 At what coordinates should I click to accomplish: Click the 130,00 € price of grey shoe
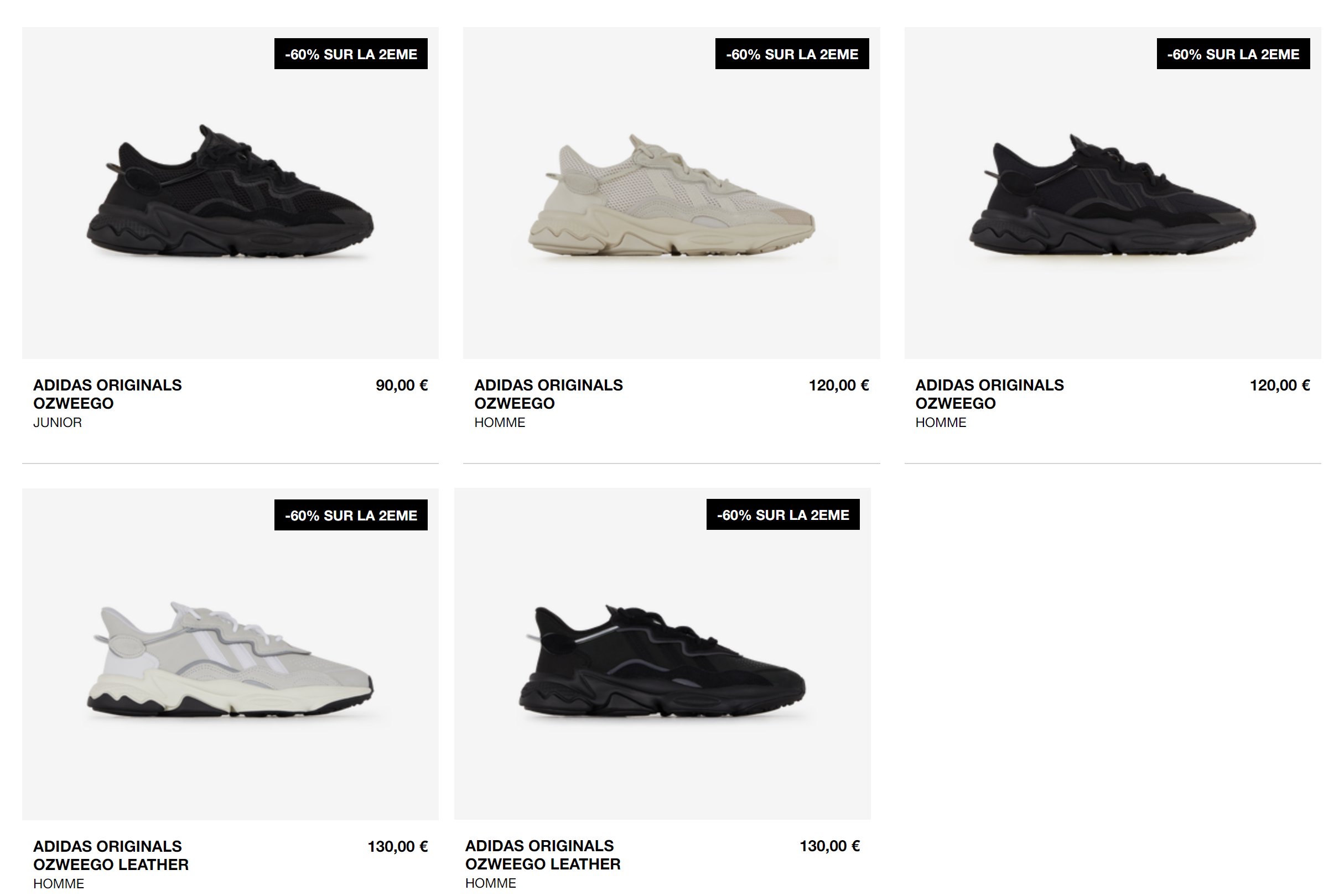398,846
